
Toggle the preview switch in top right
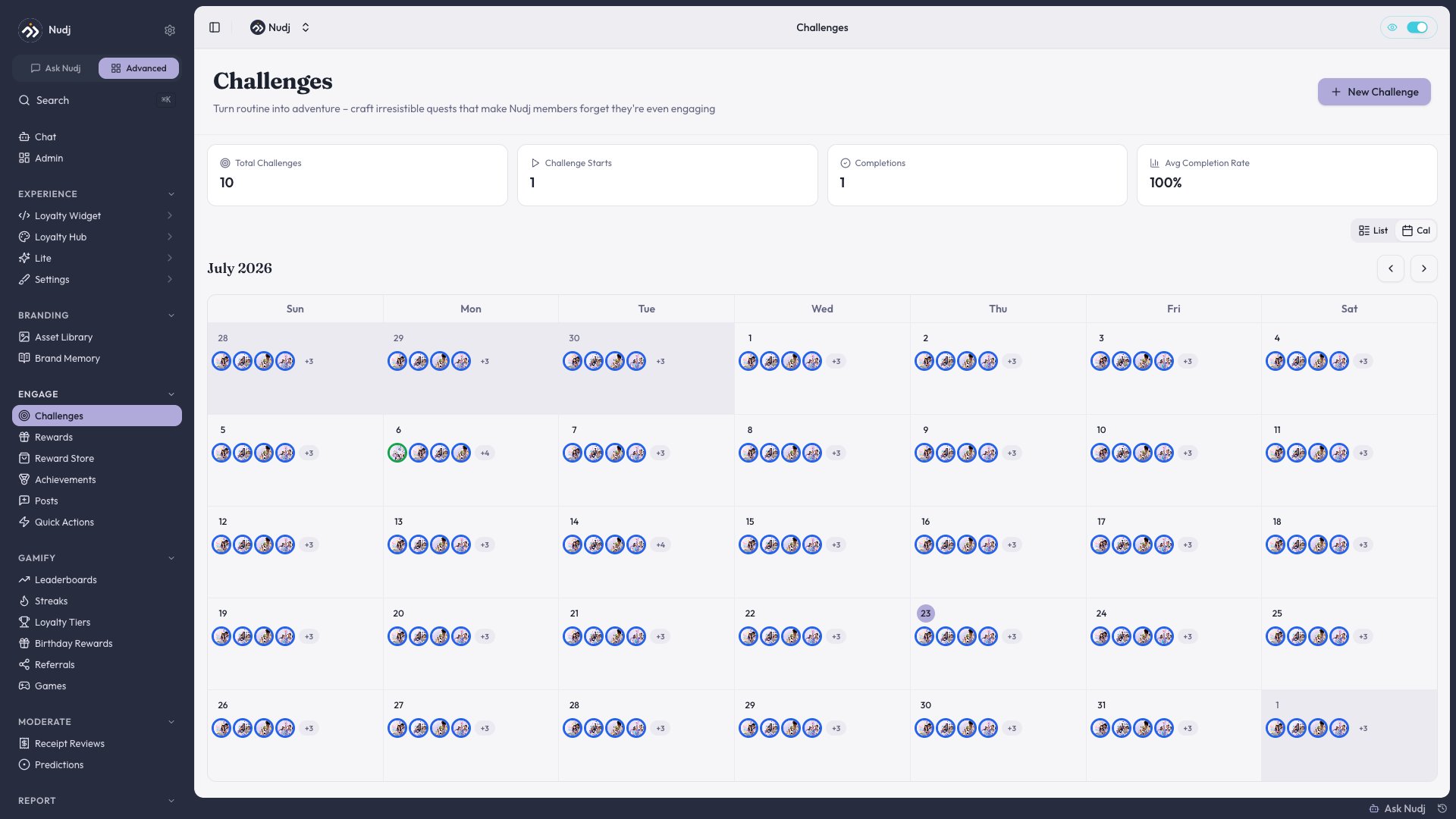[1417, 27]
